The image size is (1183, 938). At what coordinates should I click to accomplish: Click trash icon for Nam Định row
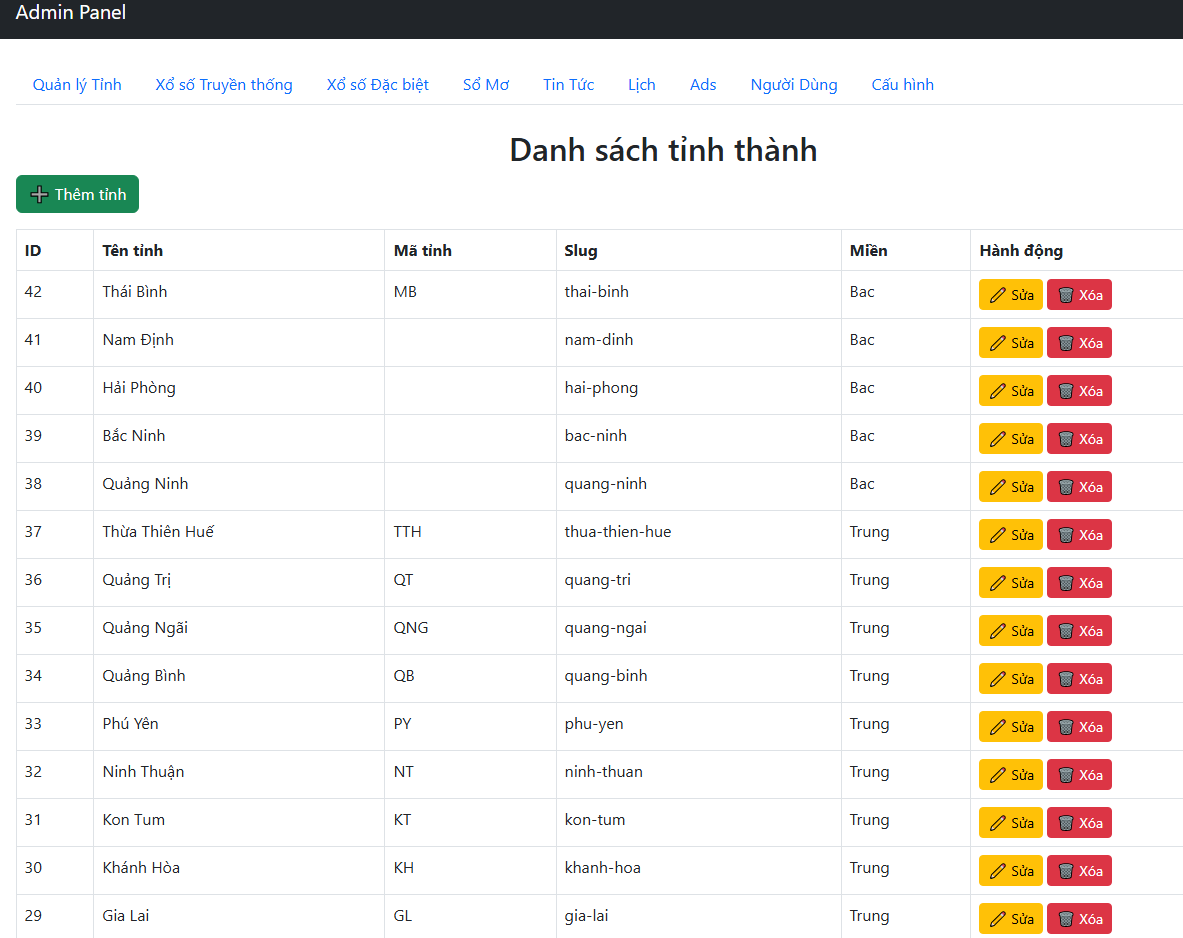point(1066,343)
